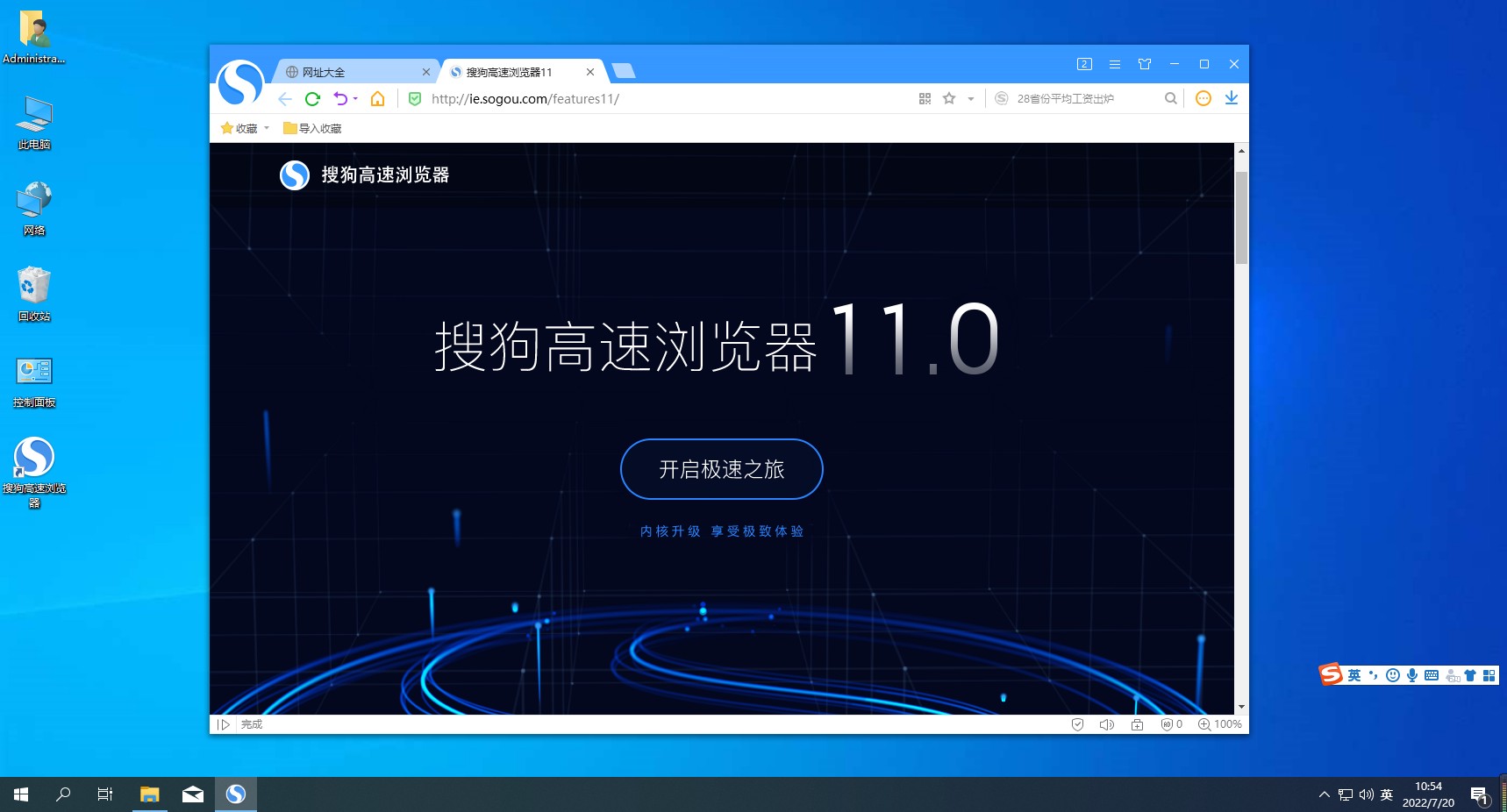
Task: Reload the page with the green refresh icon
Action: point(312,99)
